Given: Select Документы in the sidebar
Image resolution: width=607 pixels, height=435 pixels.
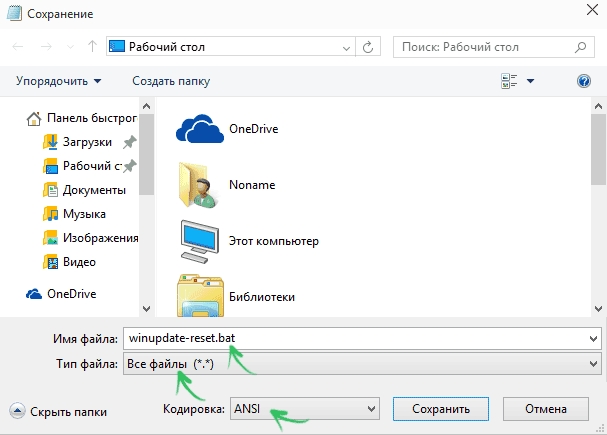Looking at the screenshot, I should pyautogui.click(x=93, y=190).
